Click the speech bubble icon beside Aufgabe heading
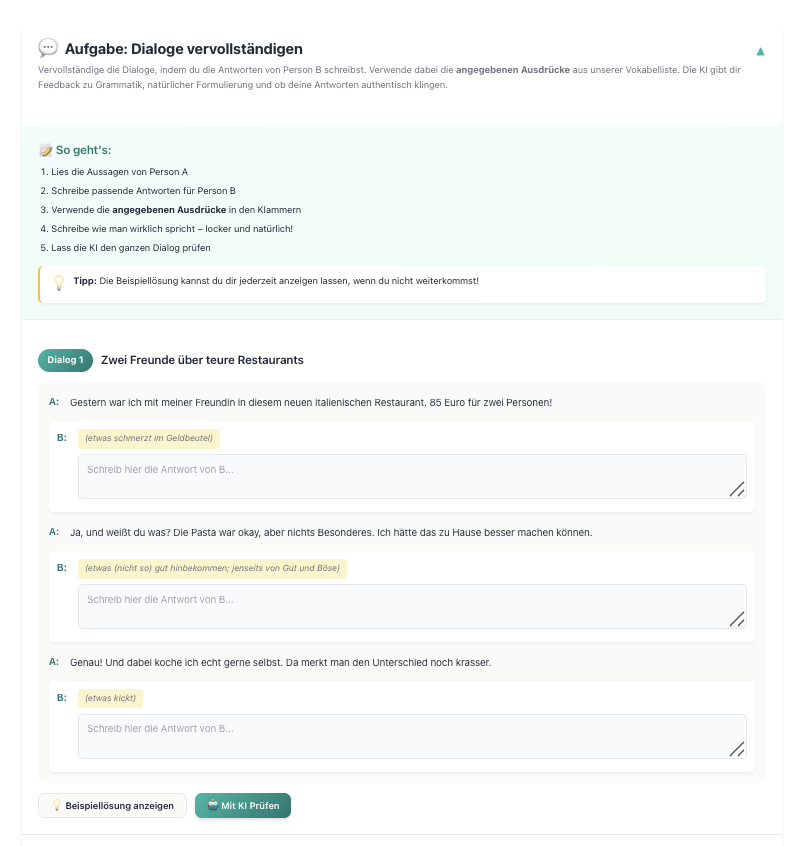Viewport: 794px width, 846px height. click(x=48, y=48)
